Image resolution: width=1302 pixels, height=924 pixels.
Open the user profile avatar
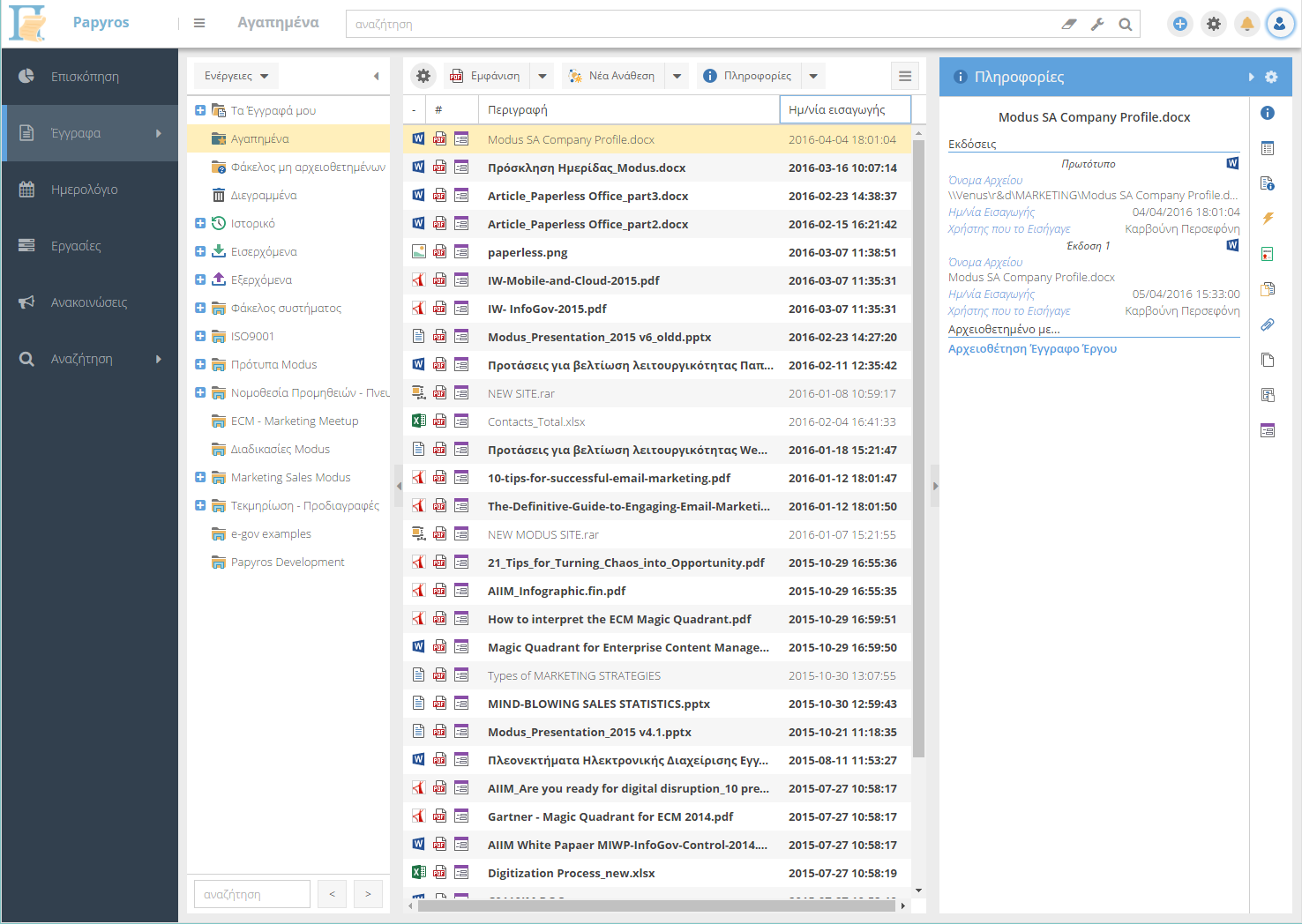(1280, 24)
